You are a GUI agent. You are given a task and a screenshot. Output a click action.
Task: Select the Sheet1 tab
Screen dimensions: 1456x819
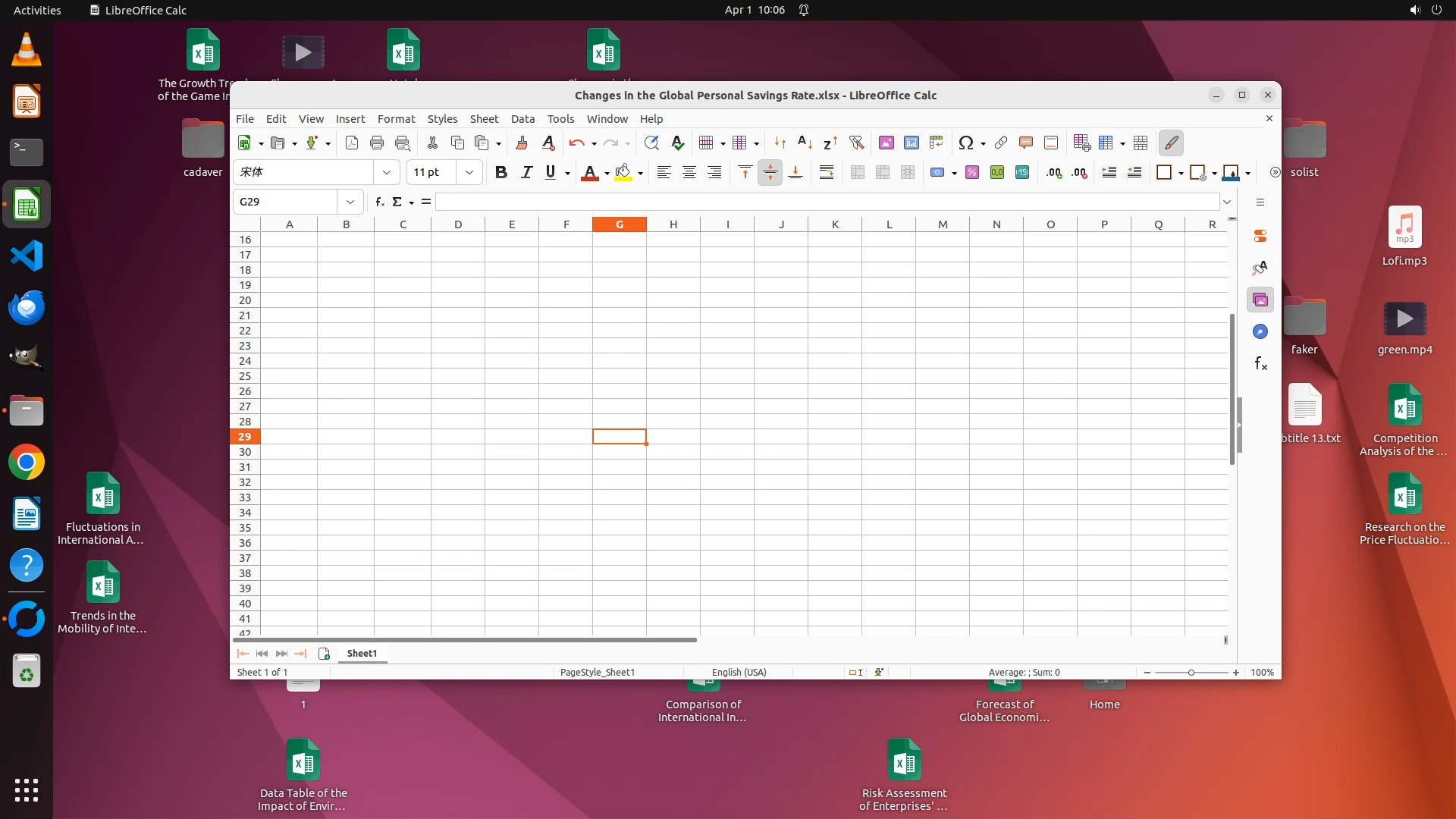point(362,653)
